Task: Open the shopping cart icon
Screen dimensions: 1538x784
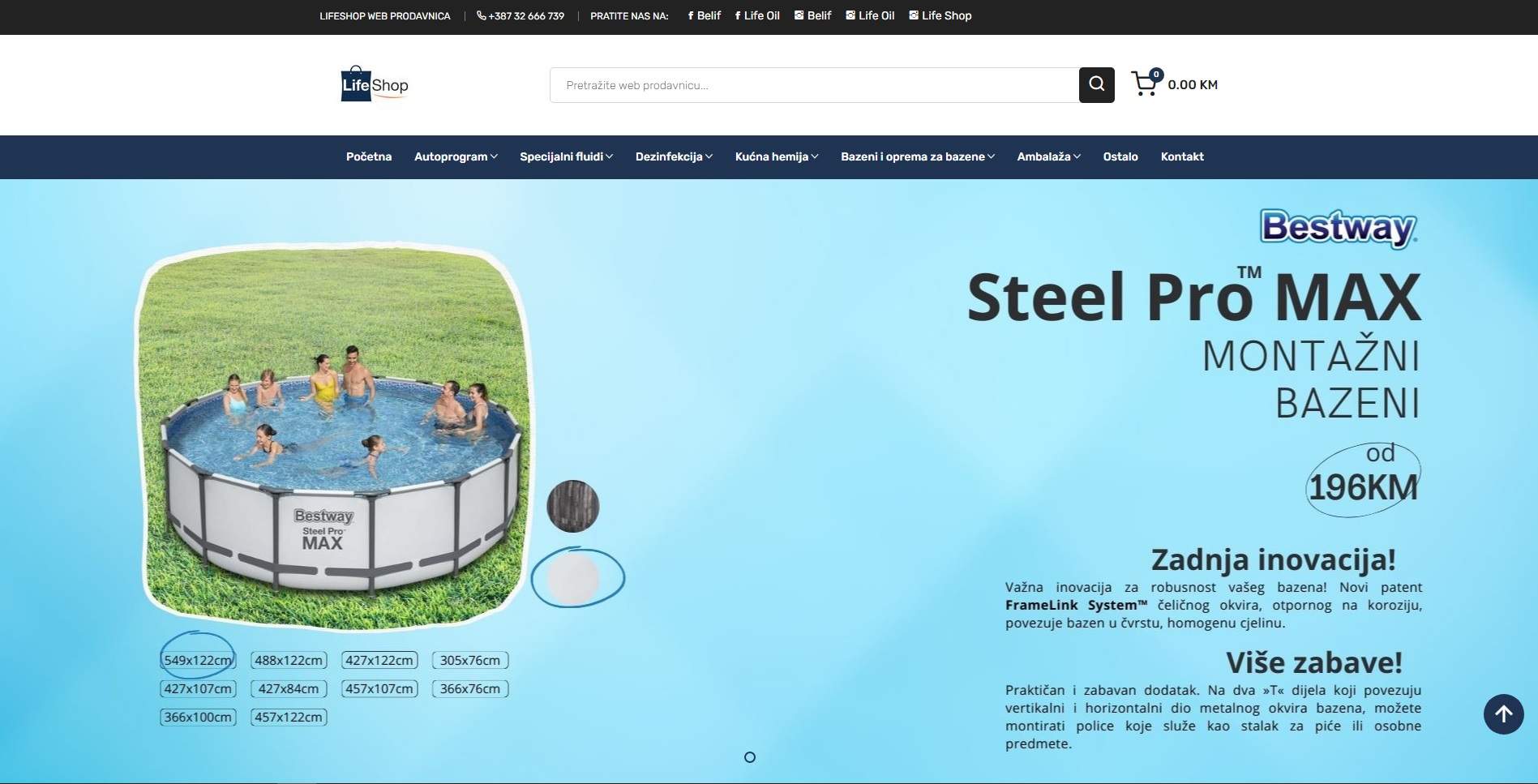Action: pos(1146,83)
